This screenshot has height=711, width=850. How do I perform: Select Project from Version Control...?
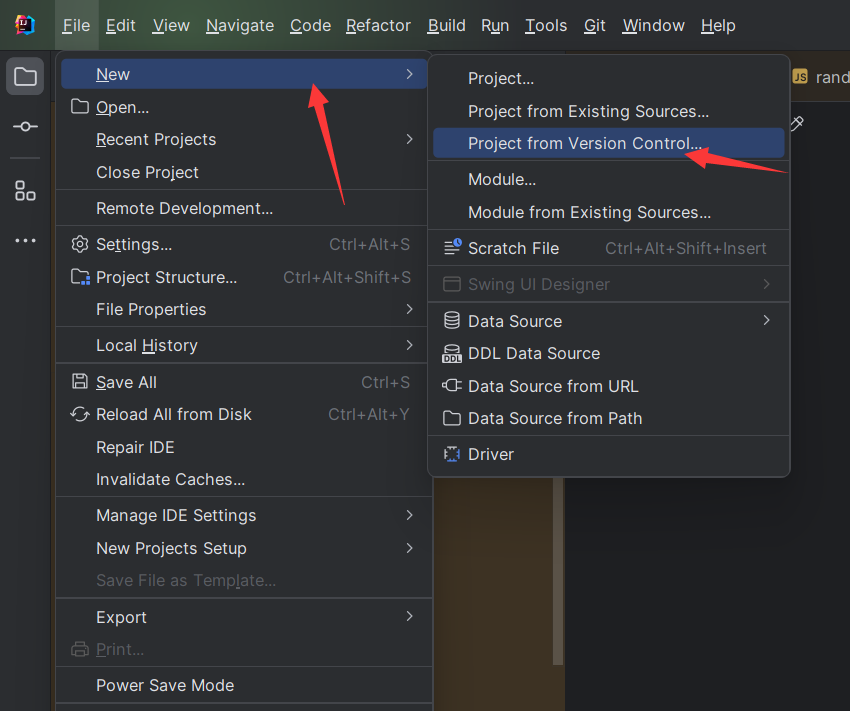tap(609, 143)
